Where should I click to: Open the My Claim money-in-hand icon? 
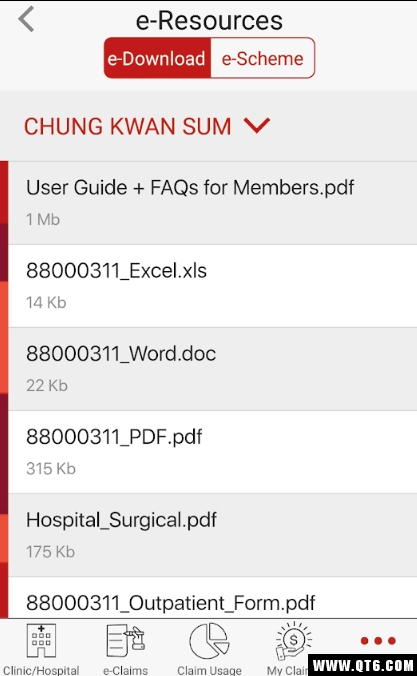(x=293, y=641)
